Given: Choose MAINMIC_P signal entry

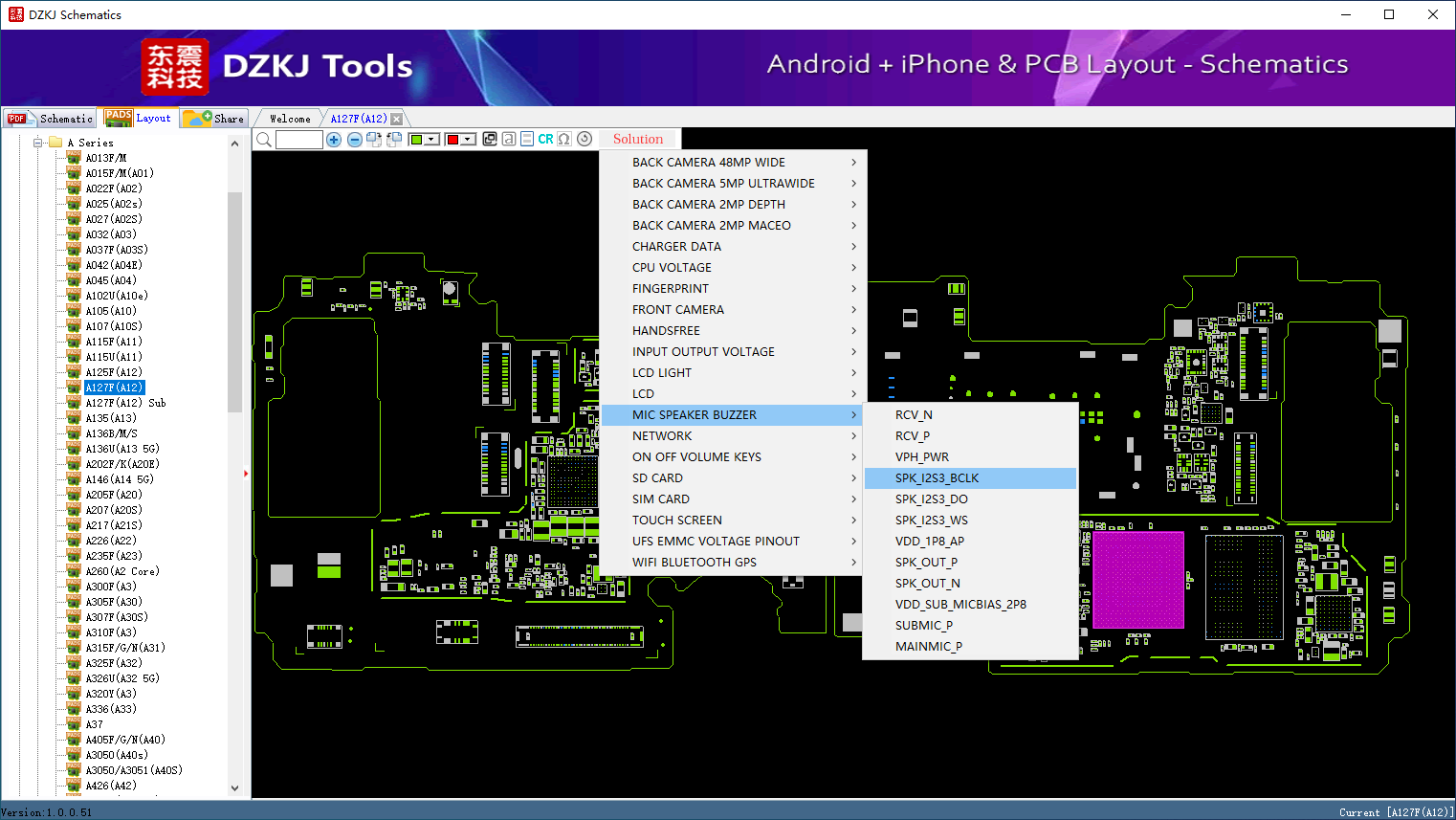Looking at the screenshot, I should pyautogui.click(x=970, y=647).
